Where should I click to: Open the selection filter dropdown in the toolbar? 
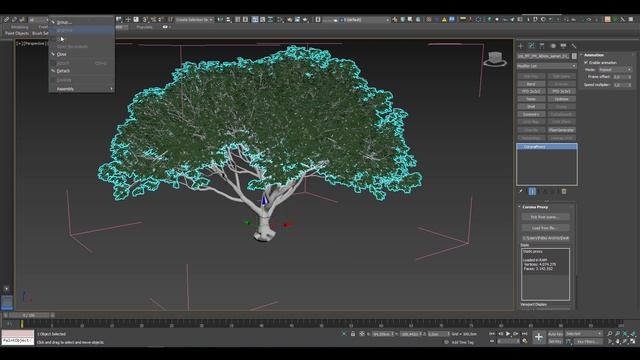[x=38, y=19]
